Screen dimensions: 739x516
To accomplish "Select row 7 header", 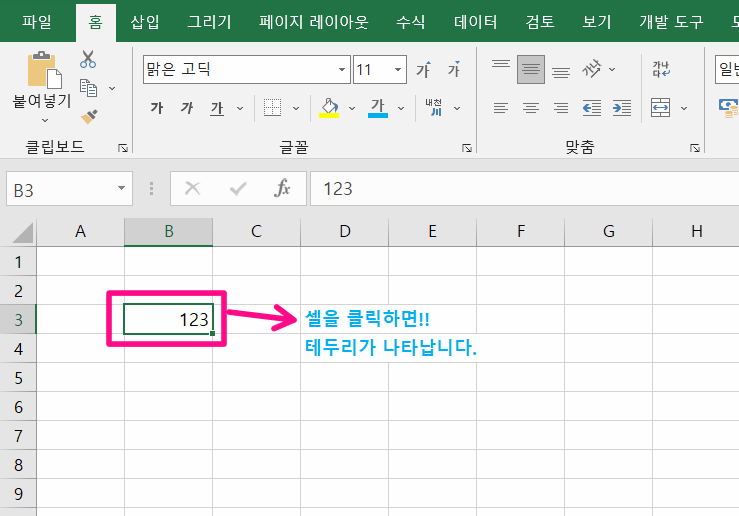I will point(18,435).
